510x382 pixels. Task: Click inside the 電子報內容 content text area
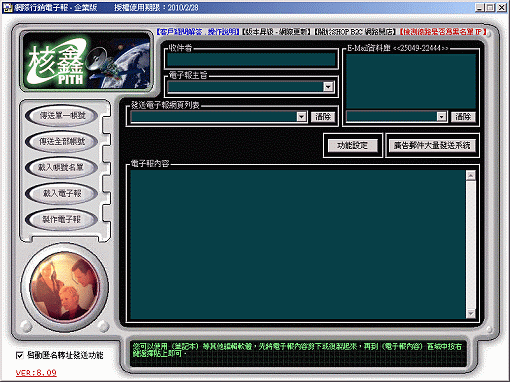[298, 245]
